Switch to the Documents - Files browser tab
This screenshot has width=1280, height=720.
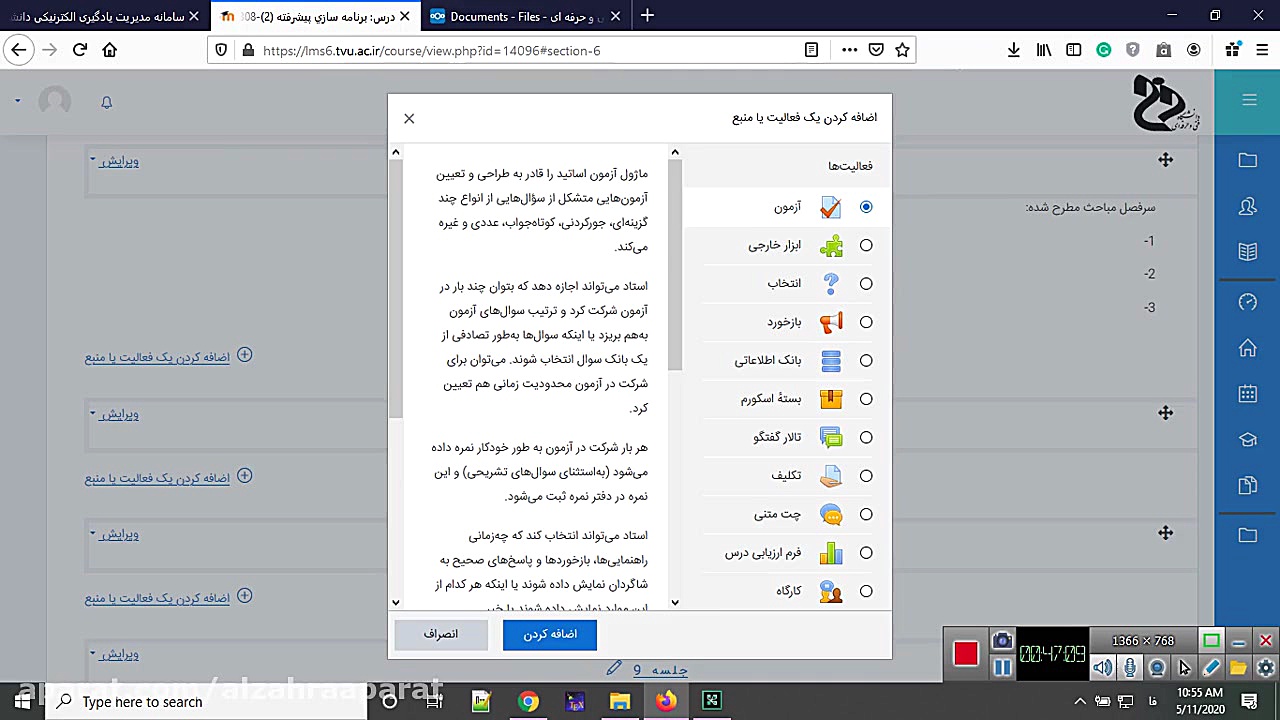pos(520,16)
